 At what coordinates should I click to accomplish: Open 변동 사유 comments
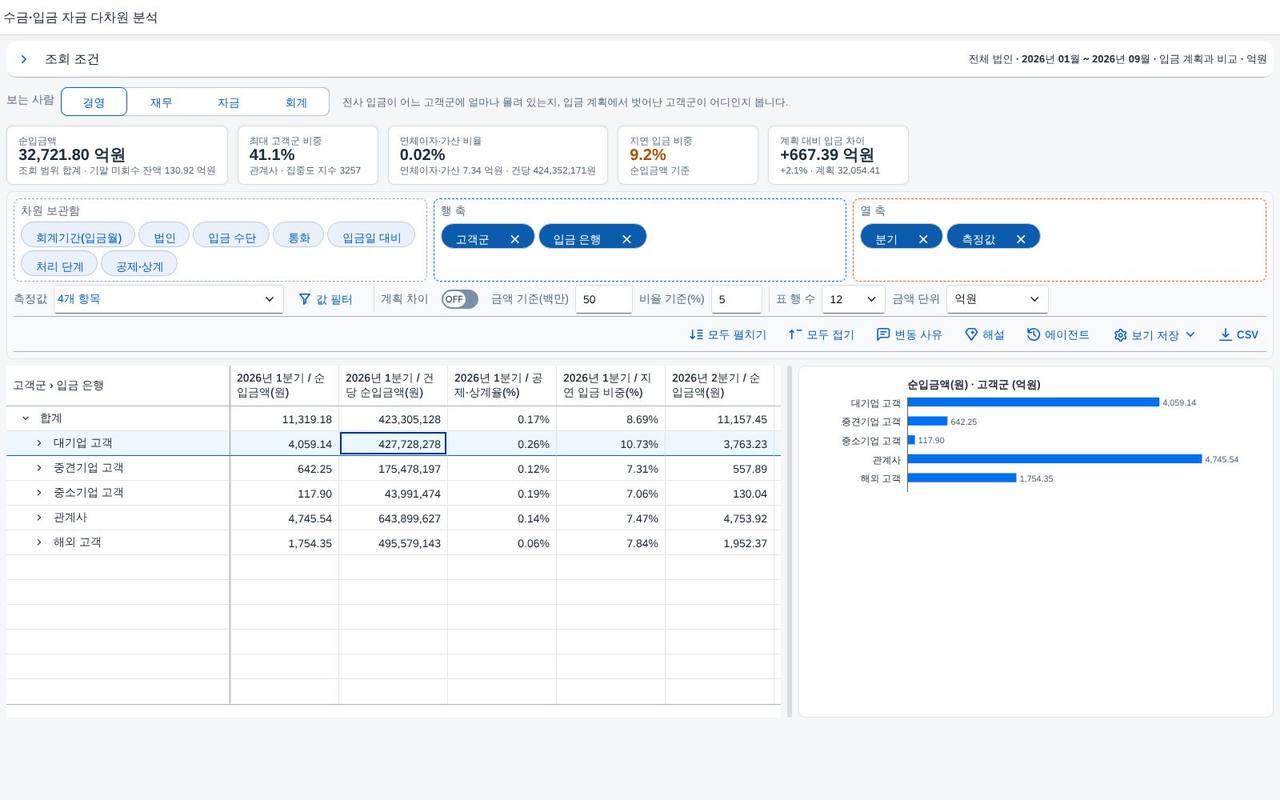pos(909,335)
